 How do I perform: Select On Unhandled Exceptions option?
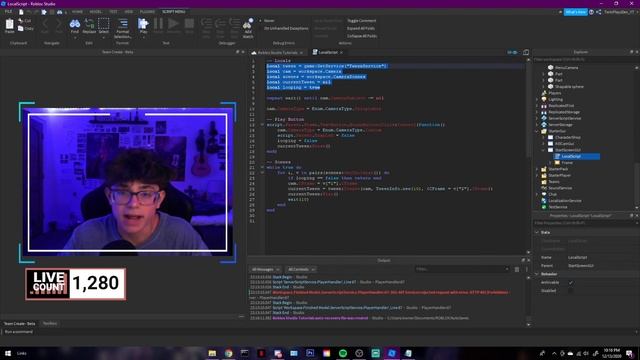point(285,29)
